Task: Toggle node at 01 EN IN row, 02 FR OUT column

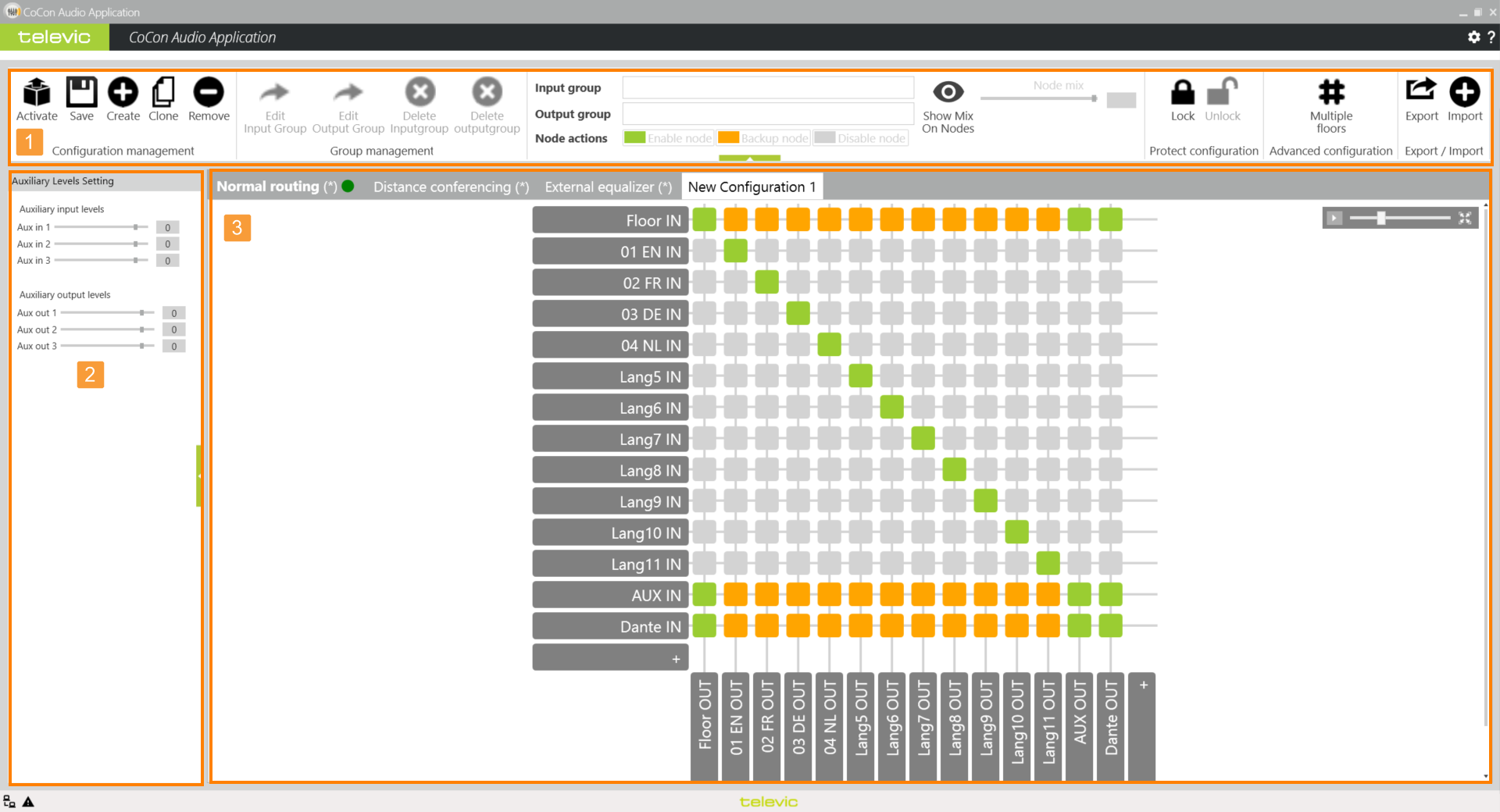Action: tap(766, 251)
